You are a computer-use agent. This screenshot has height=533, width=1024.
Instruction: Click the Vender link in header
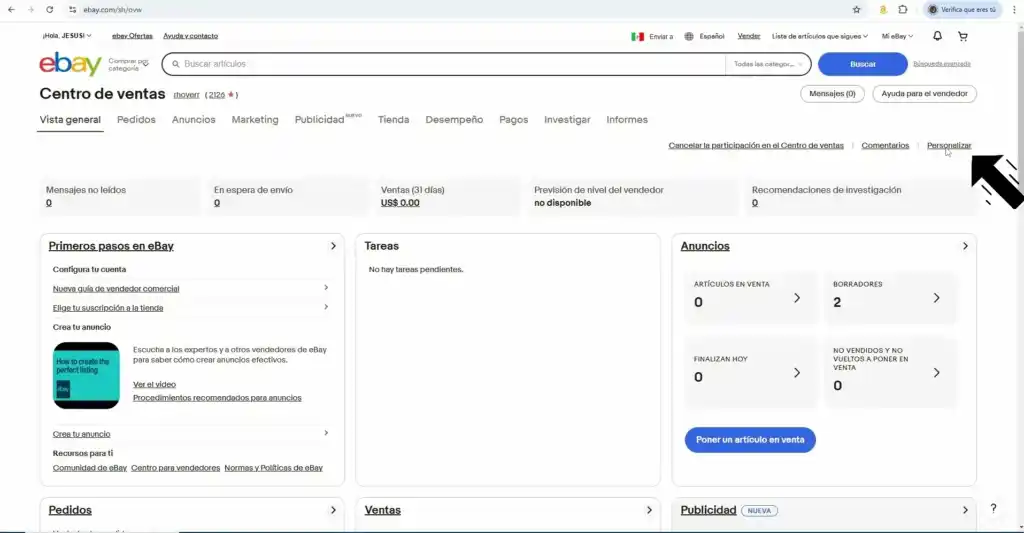click(x=748, y=36)
